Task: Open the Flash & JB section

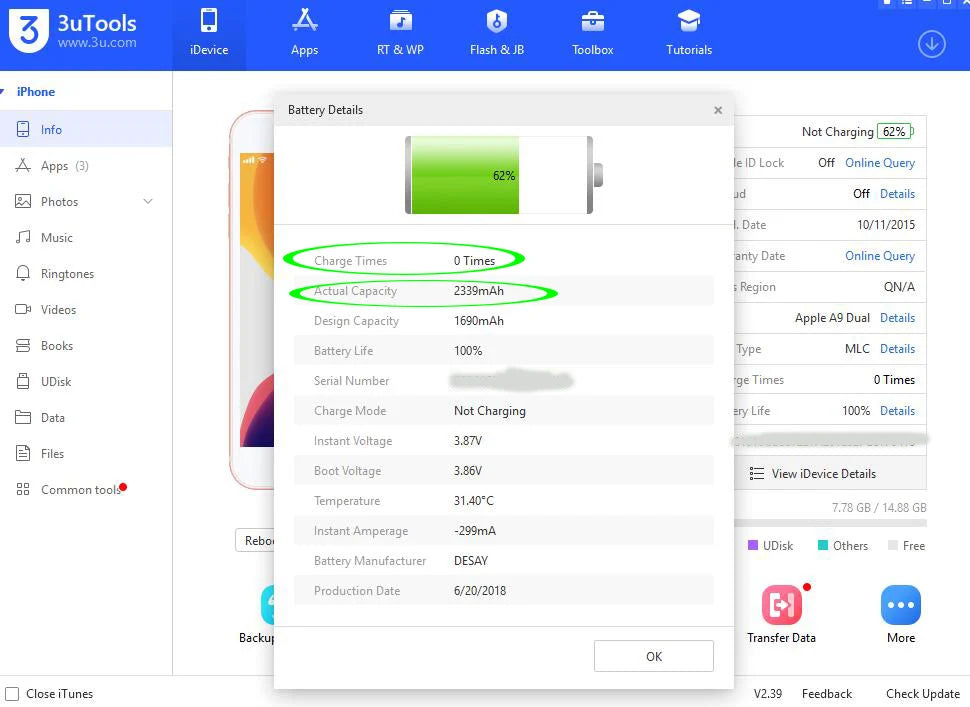Action: click(x=496, y=34)
